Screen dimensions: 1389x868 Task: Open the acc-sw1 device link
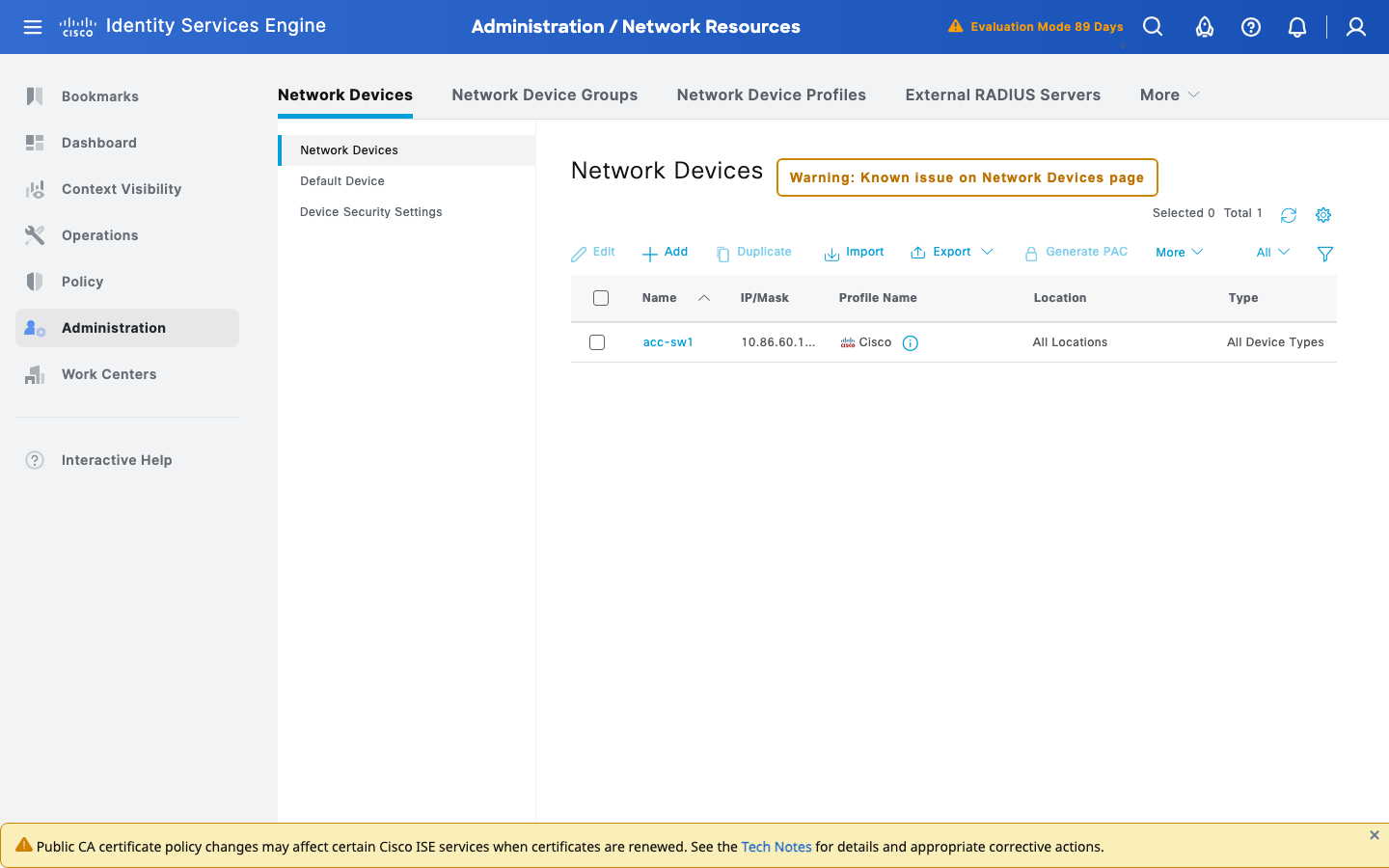coord(668,342)
